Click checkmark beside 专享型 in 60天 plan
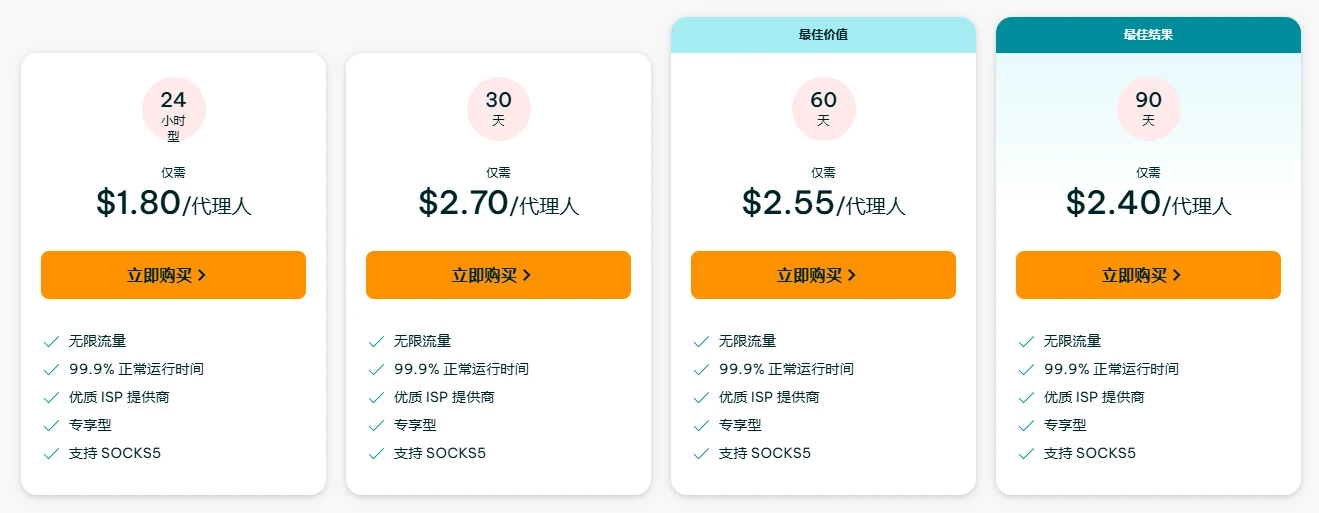Viewport: 1319px width, 513px height. point(701,426)
